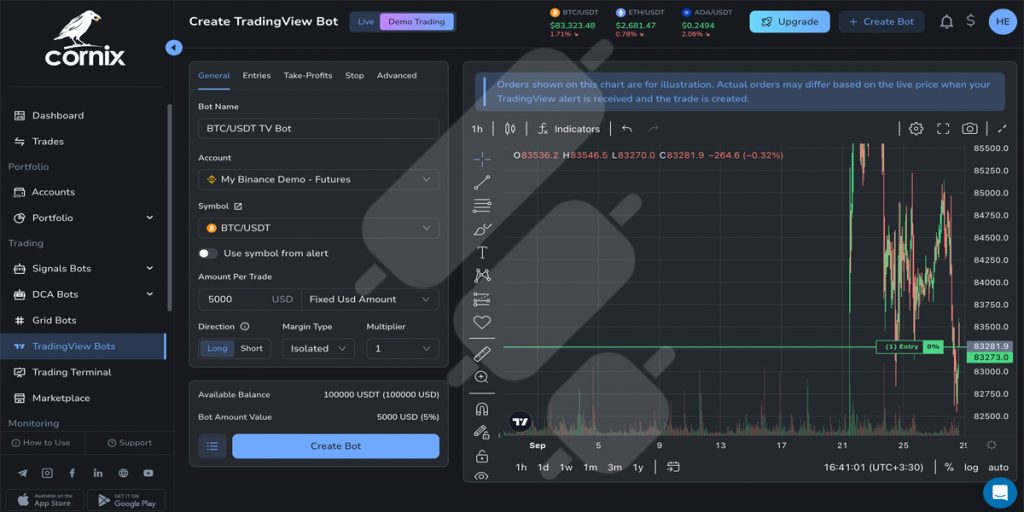Show Direction info tooltip icon
Screen dimensions: 1024x512
pyautogui.click(x=245, y=327)
